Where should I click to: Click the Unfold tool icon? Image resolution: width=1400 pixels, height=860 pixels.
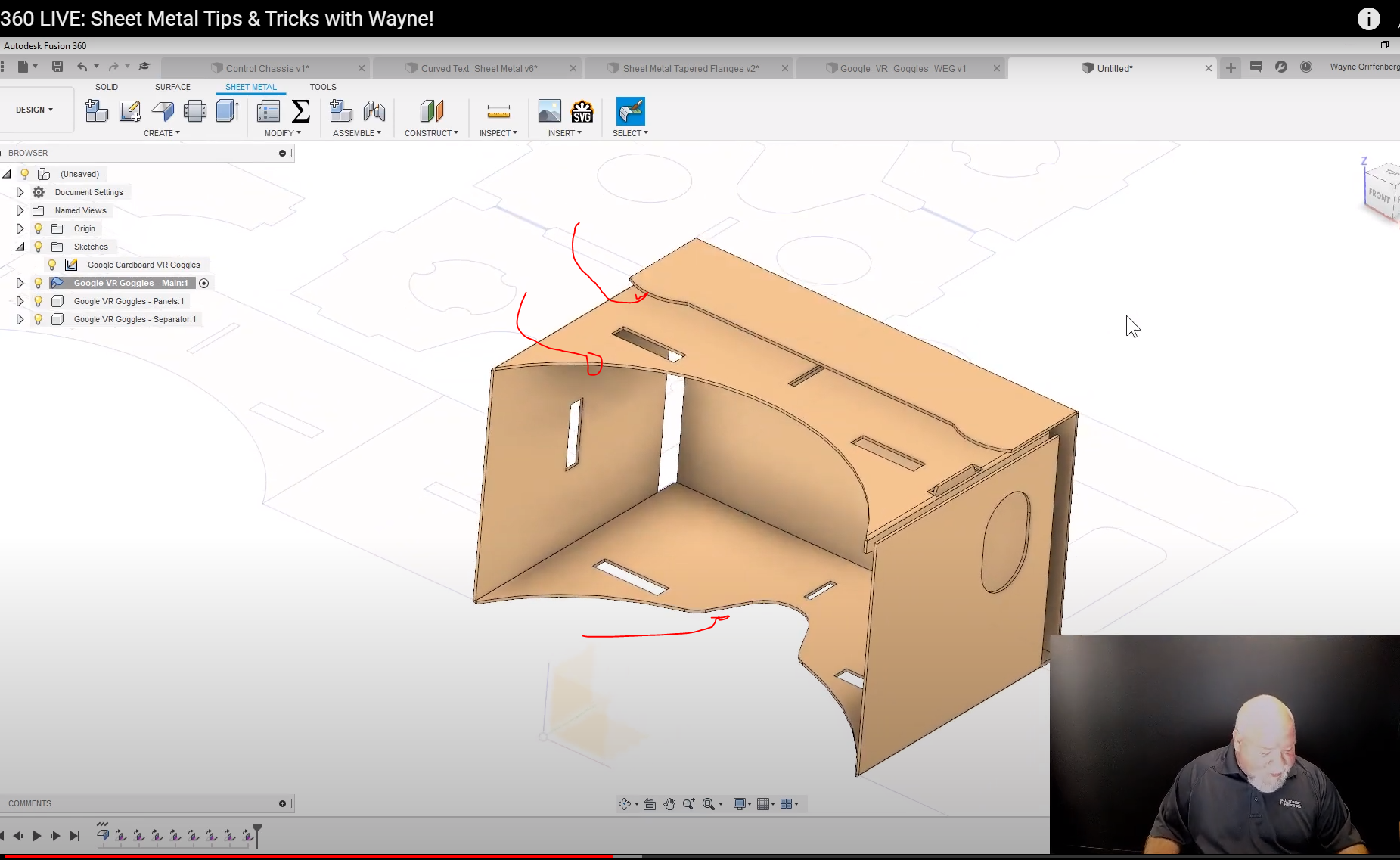(x=194, y=111)
